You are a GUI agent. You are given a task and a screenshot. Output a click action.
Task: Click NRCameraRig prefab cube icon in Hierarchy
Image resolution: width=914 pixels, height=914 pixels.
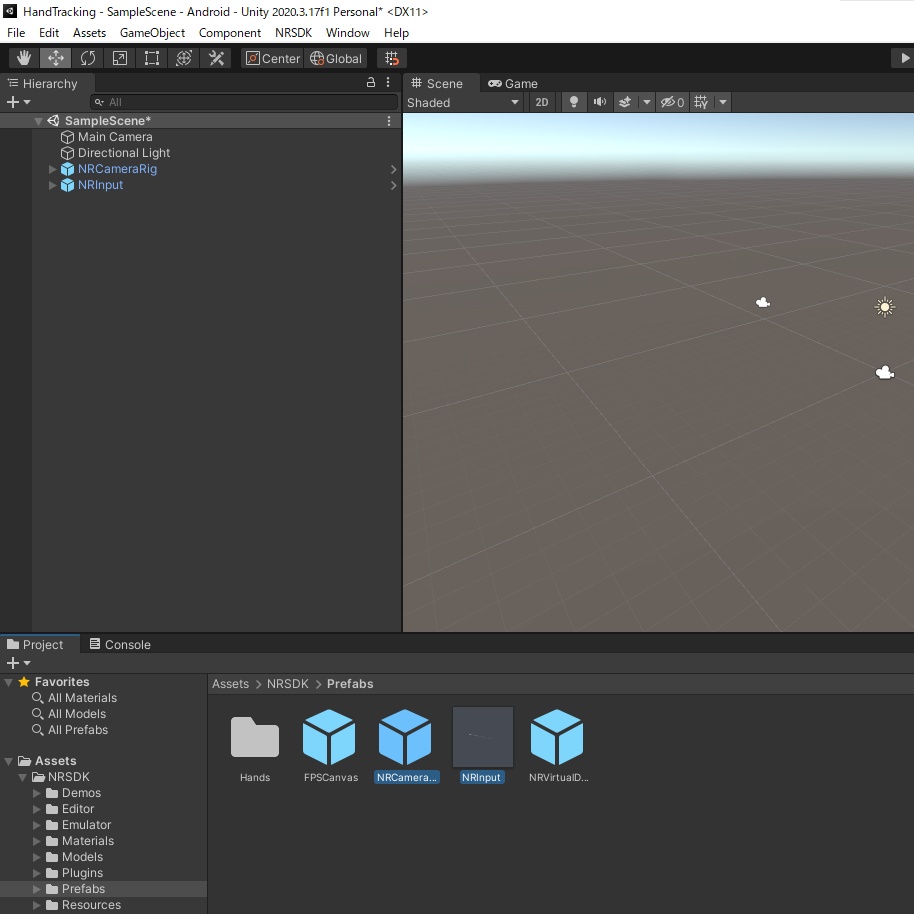[68, 169]
